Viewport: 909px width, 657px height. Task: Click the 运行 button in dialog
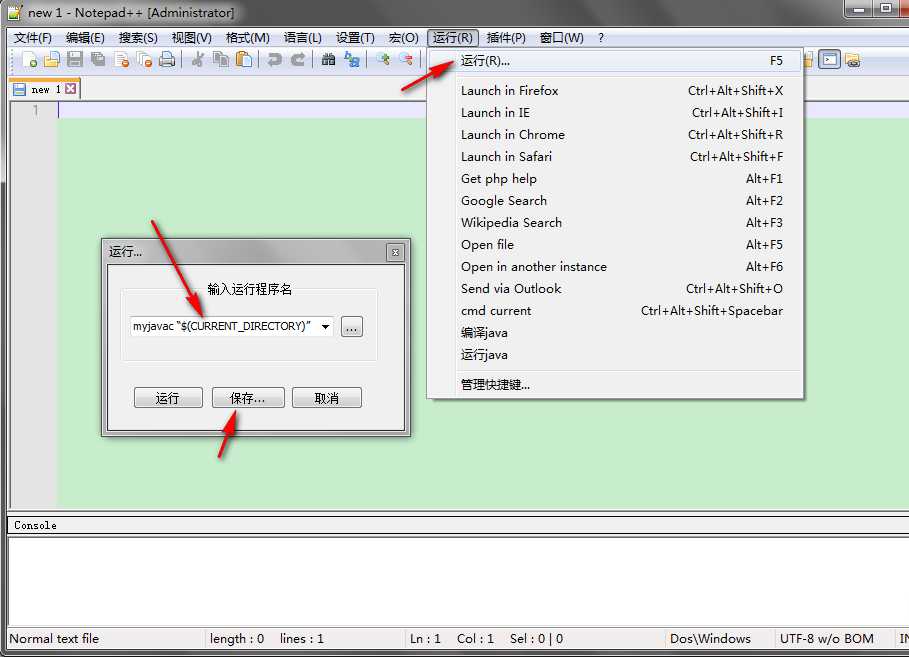168,398
